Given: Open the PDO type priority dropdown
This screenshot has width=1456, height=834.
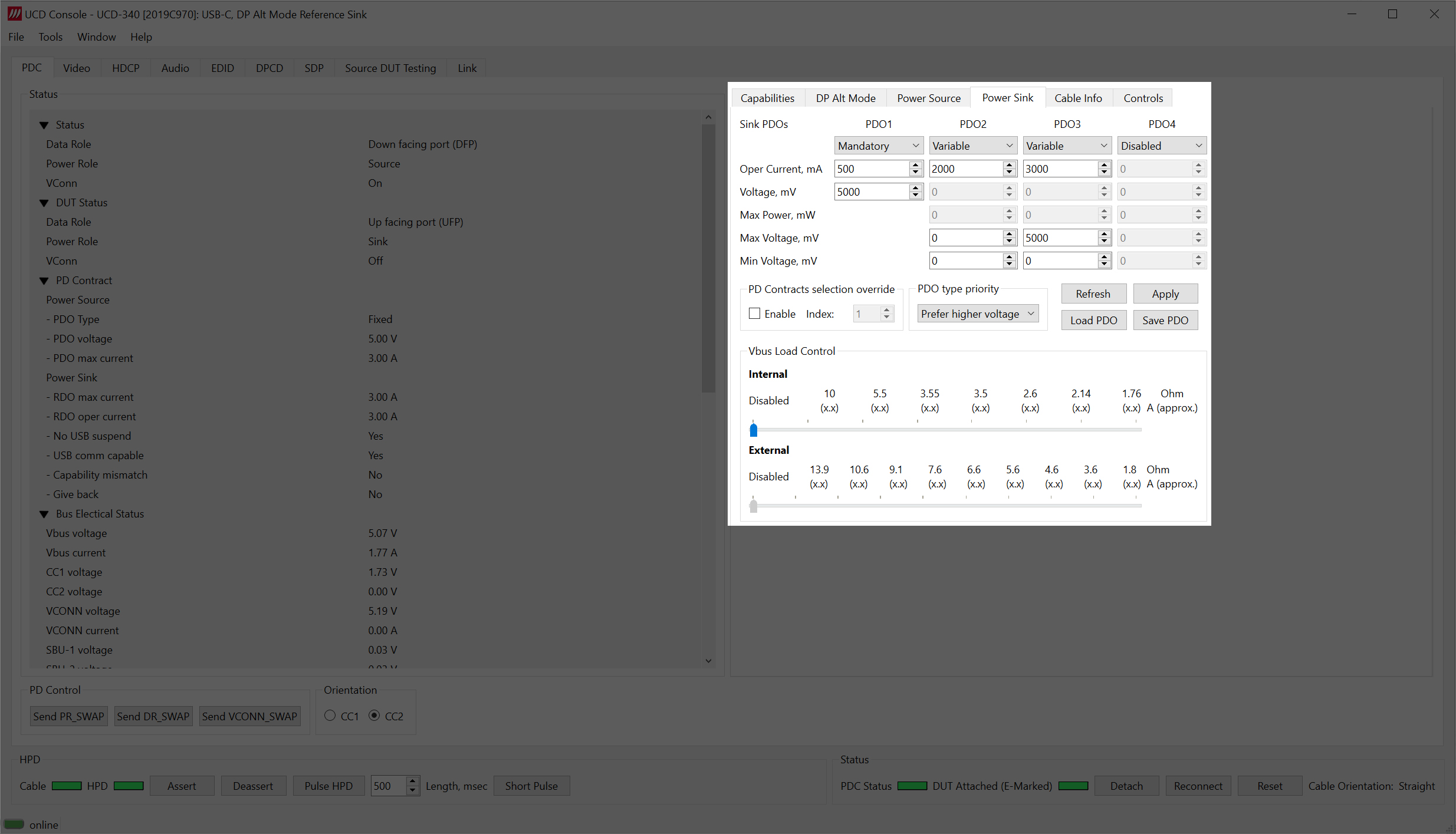Looking at the screenshot, I should point(978,314).
